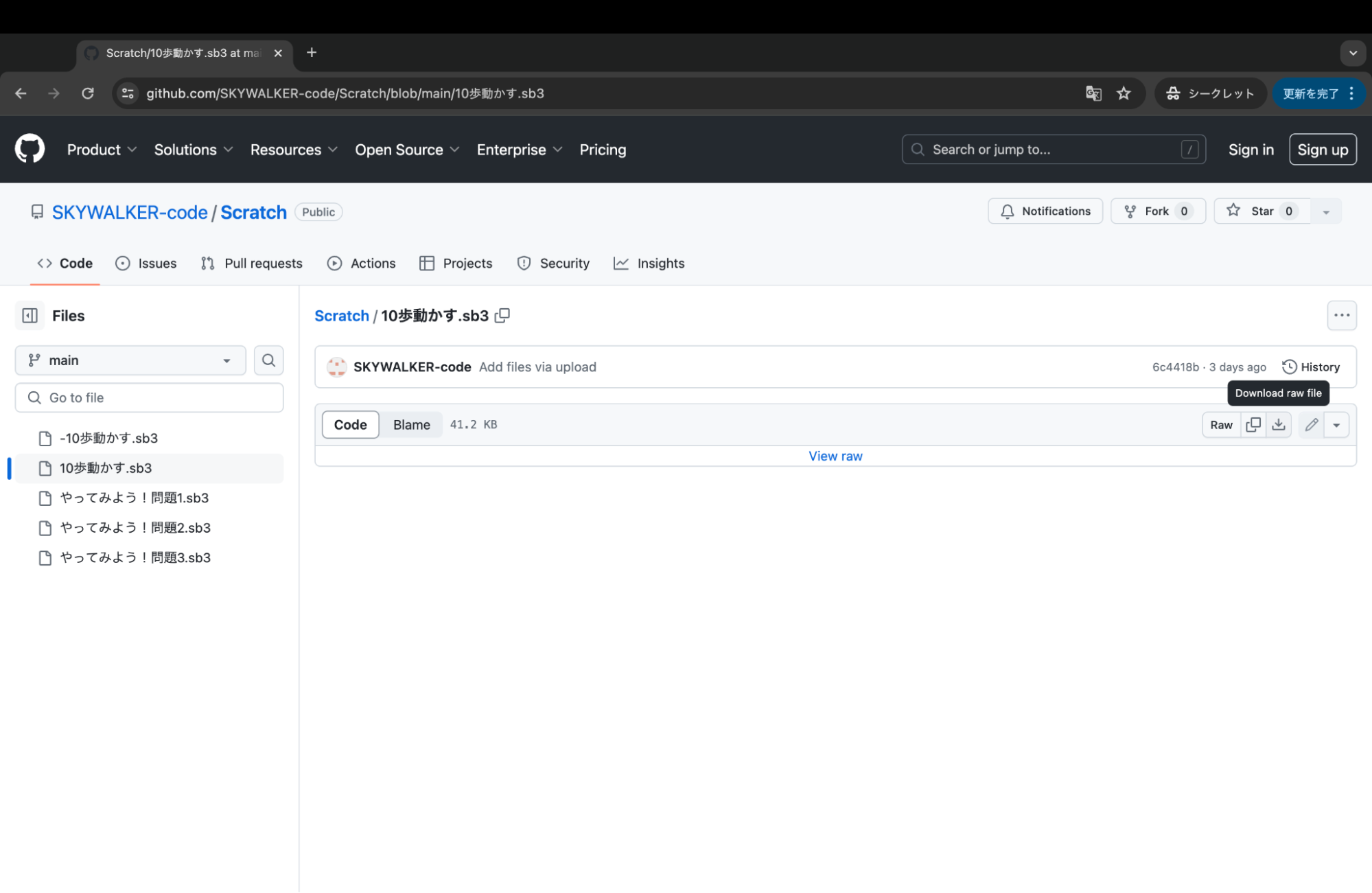Reload the page with the refresh icon
The image size is (1372, 893).
(x=88, y=93)
